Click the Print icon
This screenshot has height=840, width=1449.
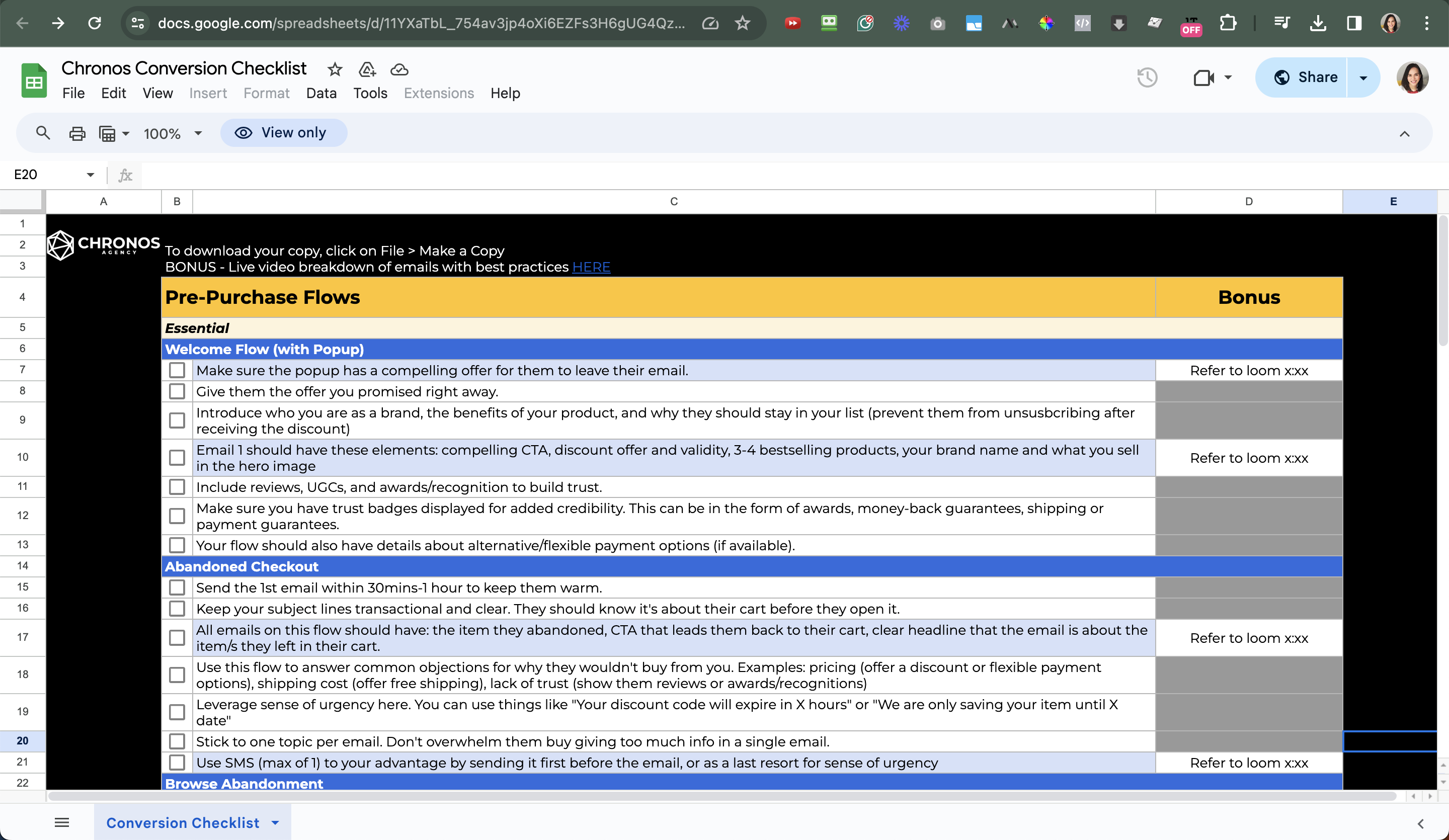(x=77, y=133)
